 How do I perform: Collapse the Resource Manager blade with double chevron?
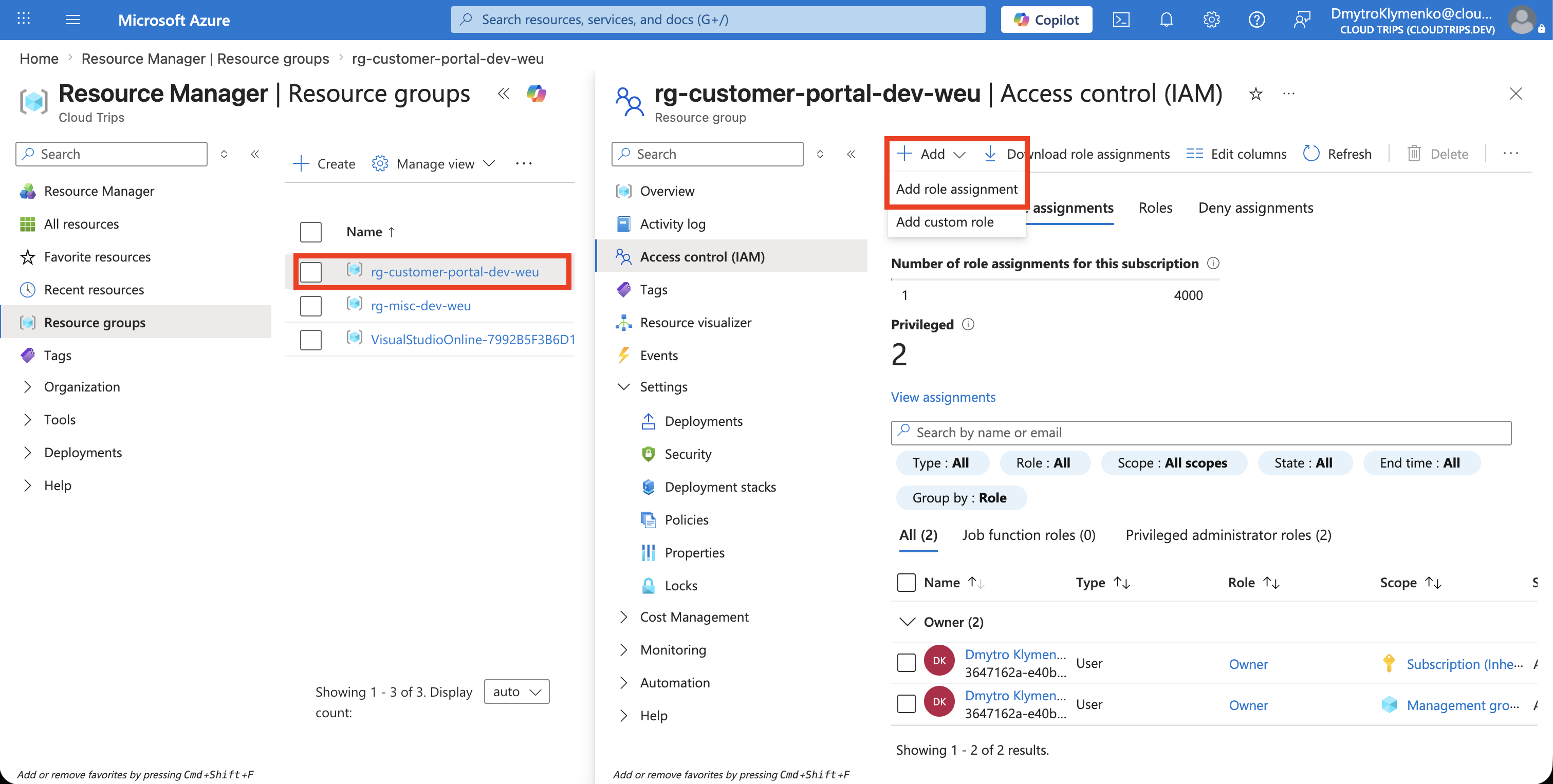coord(504,94)
